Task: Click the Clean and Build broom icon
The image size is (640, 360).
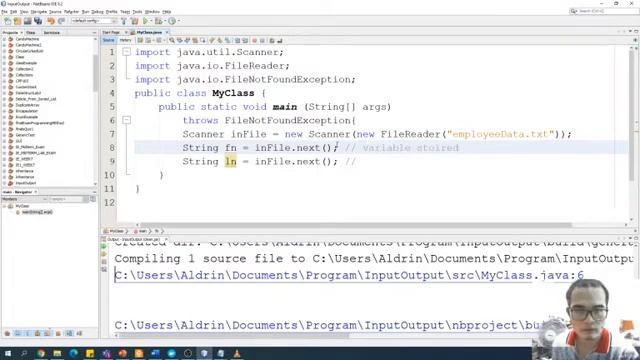Action: (x=134, y=21)
